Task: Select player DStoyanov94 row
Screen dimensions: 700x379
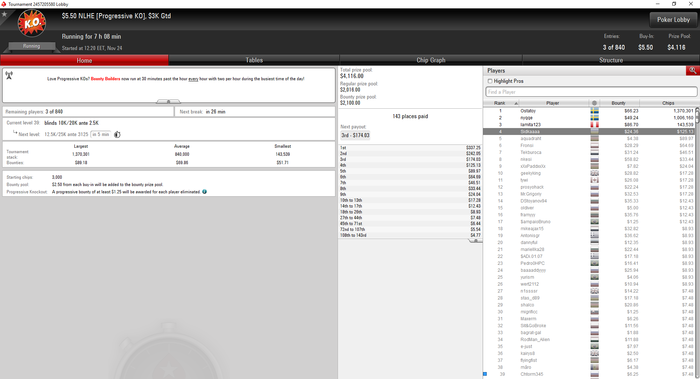Action: click(x=589, y=201)
